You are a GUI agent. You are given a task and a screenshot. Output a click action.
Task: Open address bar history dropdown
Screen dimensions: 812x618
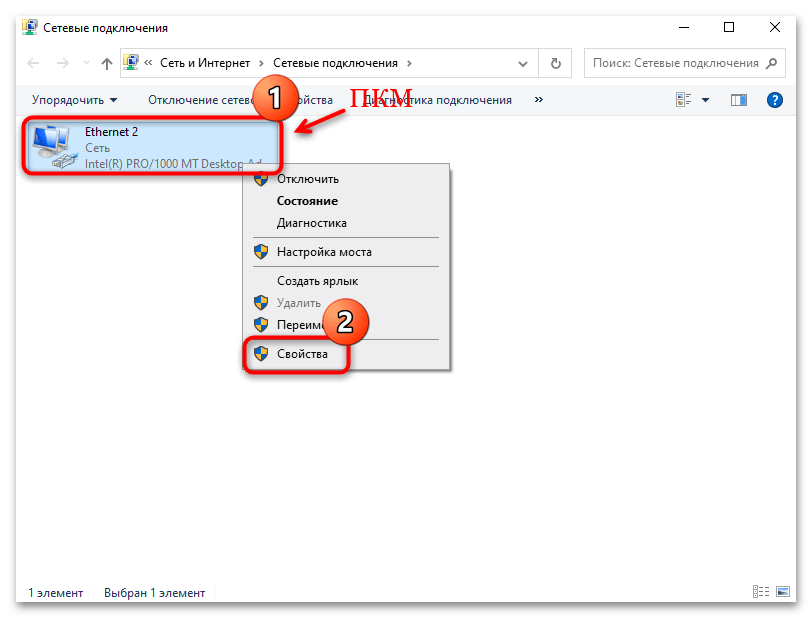pos(523,64)
